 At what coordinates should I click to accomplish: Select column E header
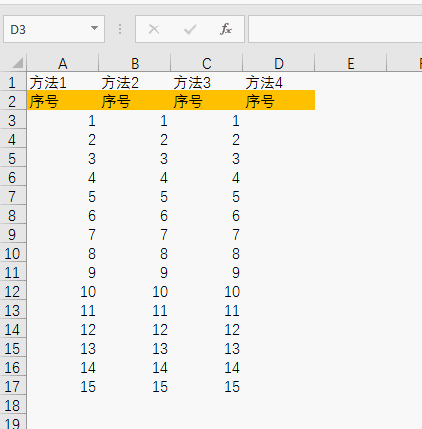coord(351,63)
